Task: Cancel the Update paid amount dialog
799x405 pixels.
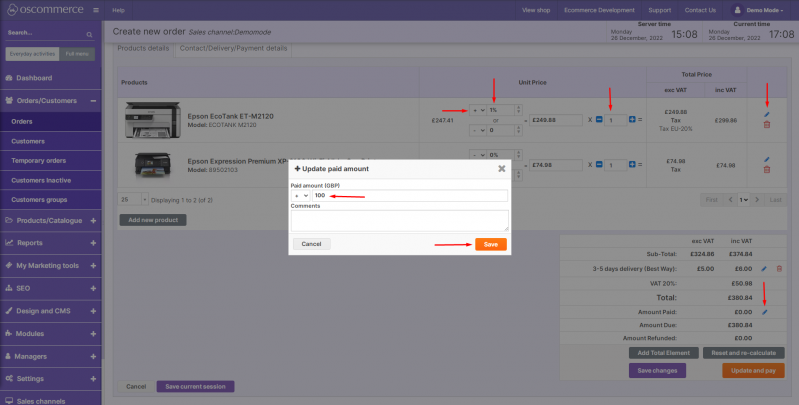Action: 311,244
